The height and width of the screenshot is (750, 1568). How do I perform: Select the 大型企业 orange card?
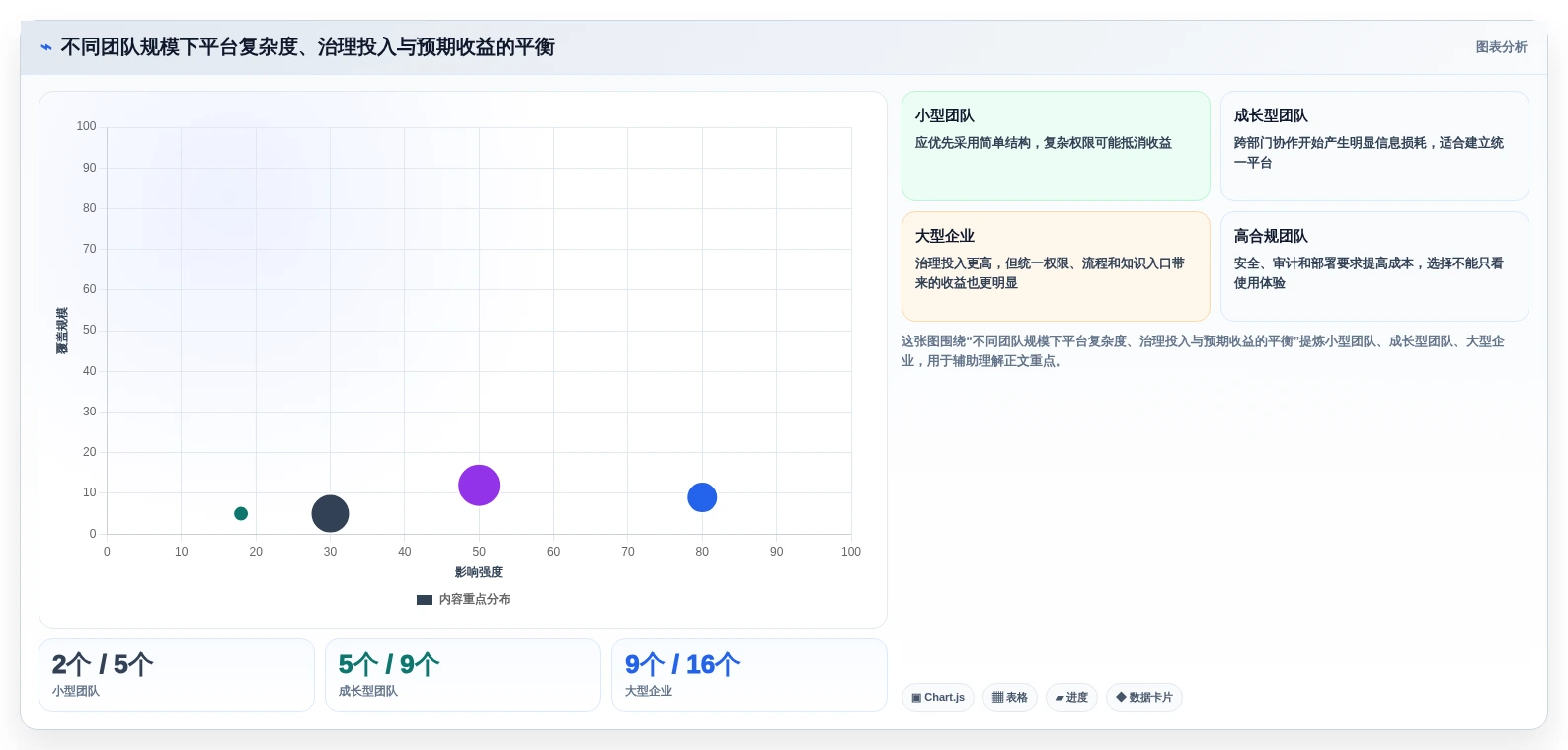click(1056, 266)
